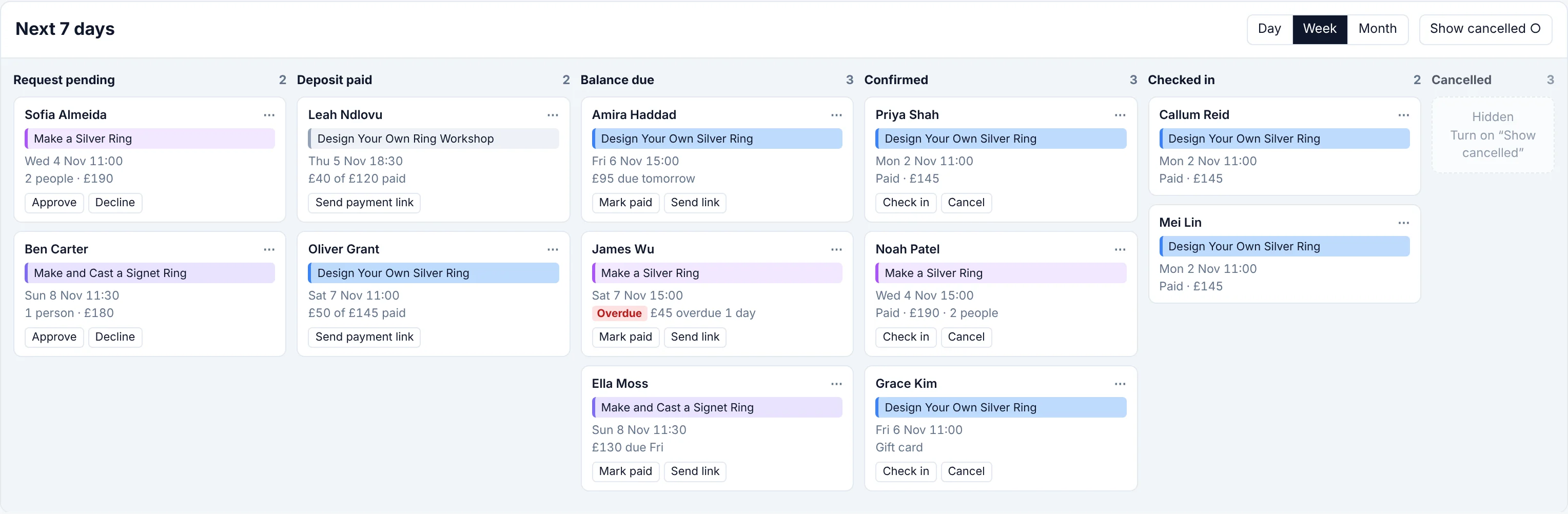The width and height of the screenshot is (1568, 514).
Task: Open more options on Noah Patel card
Action: coord(1120,249)
